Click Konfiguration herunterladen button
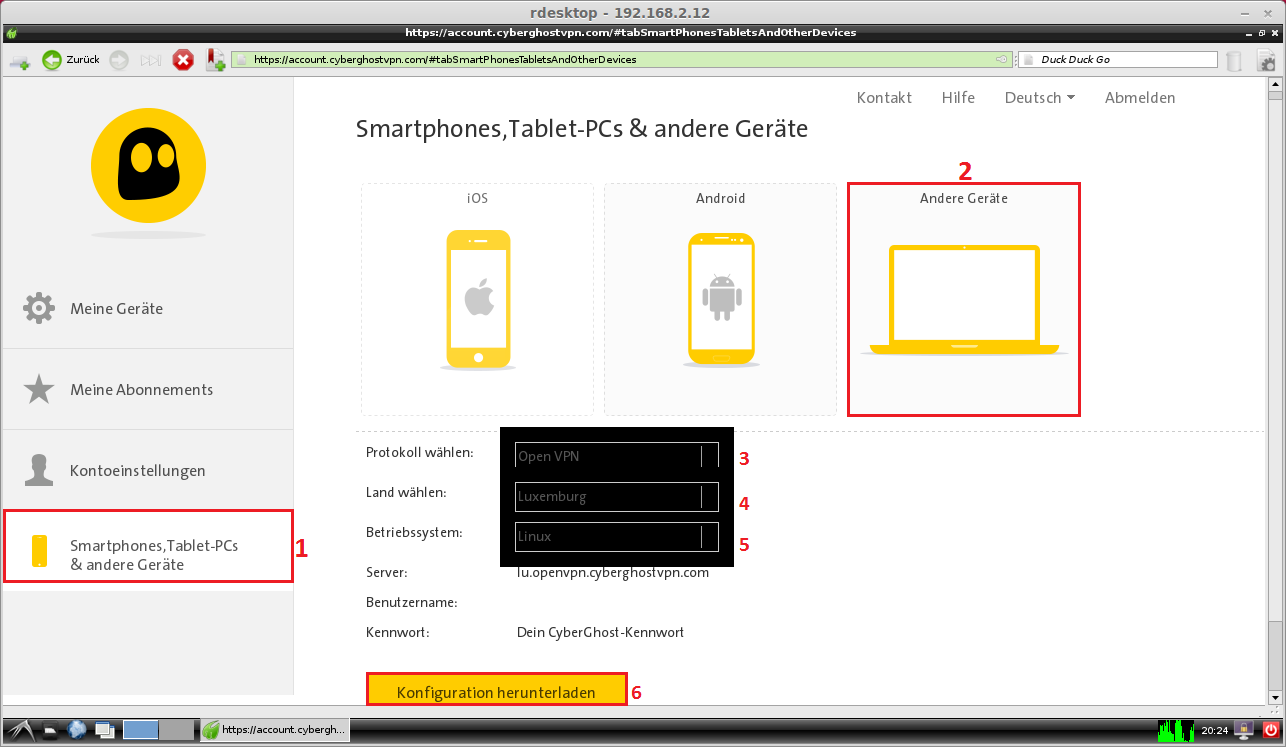The image size is (1286, 747). 496,691
